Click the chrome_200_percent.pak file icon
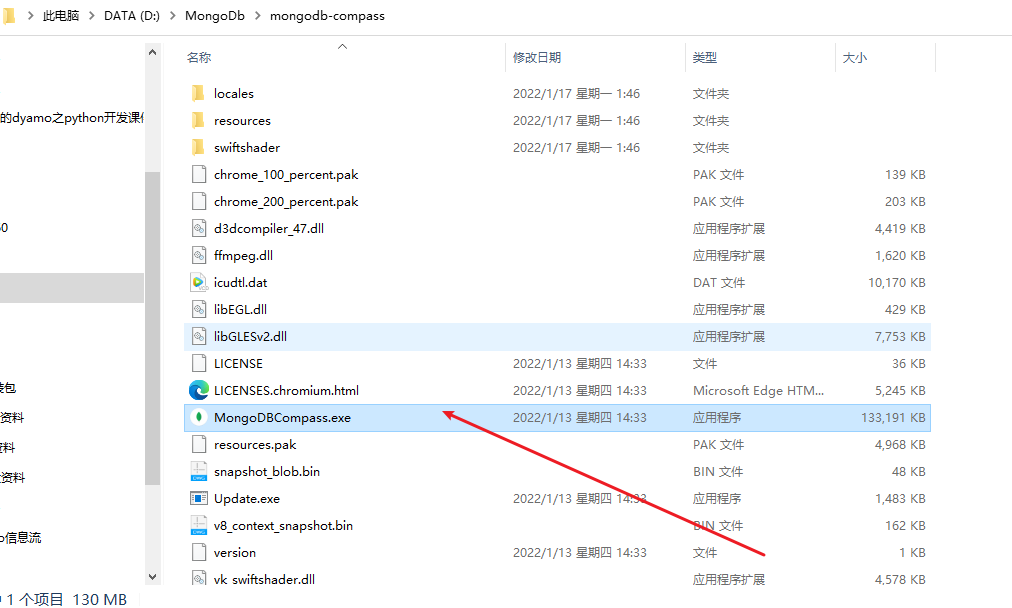 coord(199,202)
